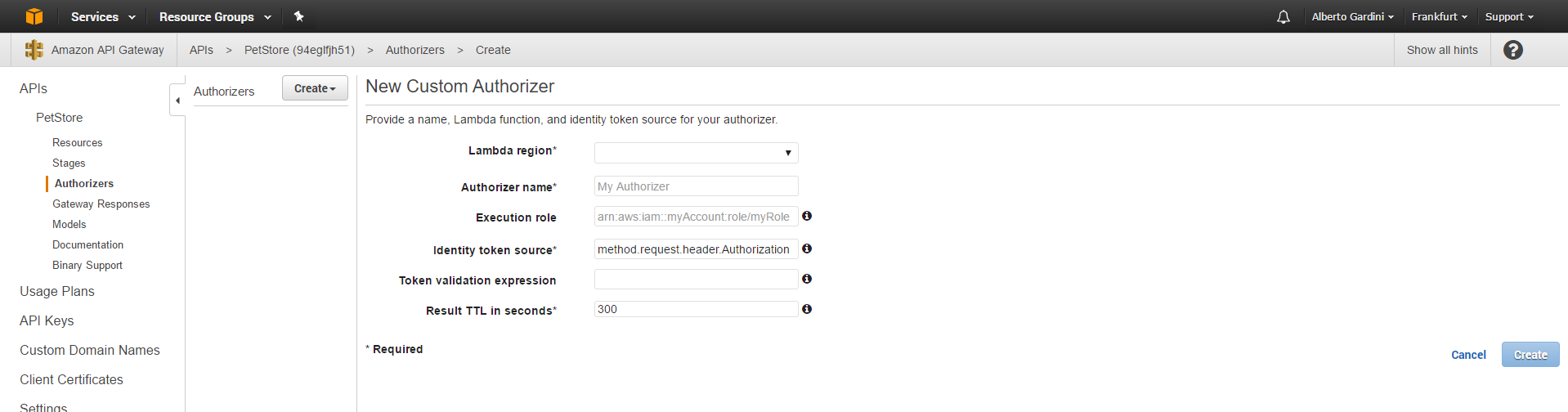Click info icon for Result TTL
The width and height of the screenshot is (1568, 412).
click(807, 309)
